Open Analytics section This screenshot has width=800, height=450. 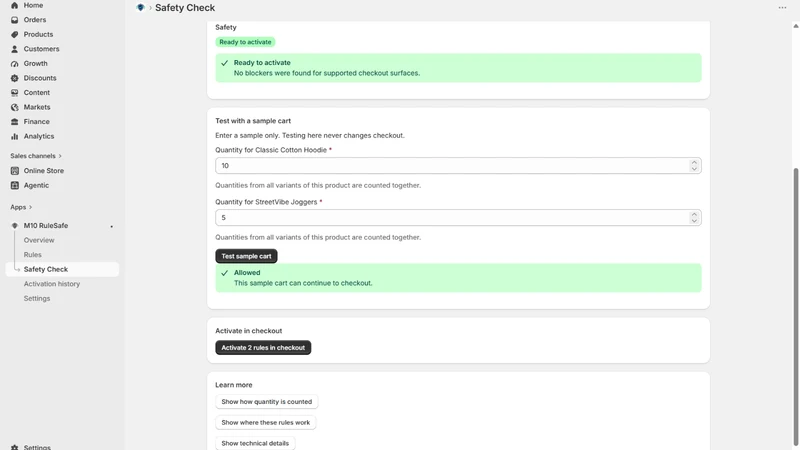pos(39,136)
